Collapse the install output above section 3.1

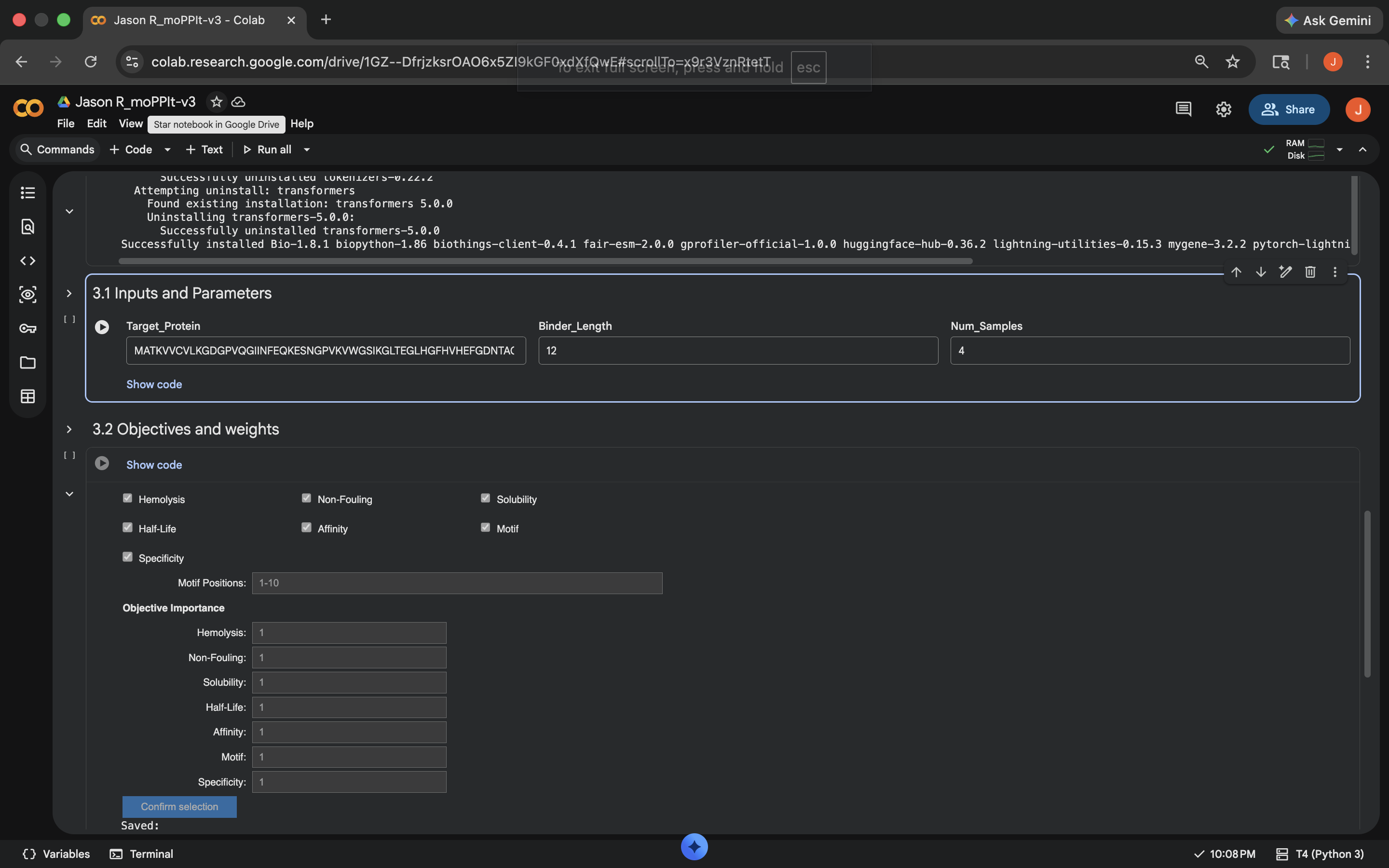tap(69, 211)
